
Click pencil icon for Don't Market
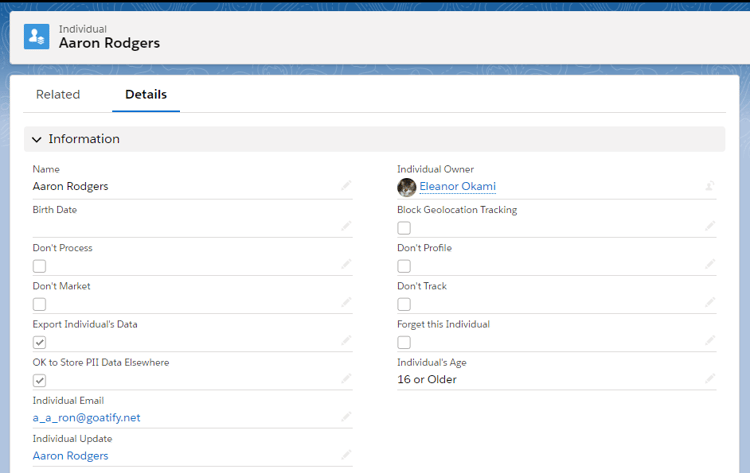coord(346,302)
